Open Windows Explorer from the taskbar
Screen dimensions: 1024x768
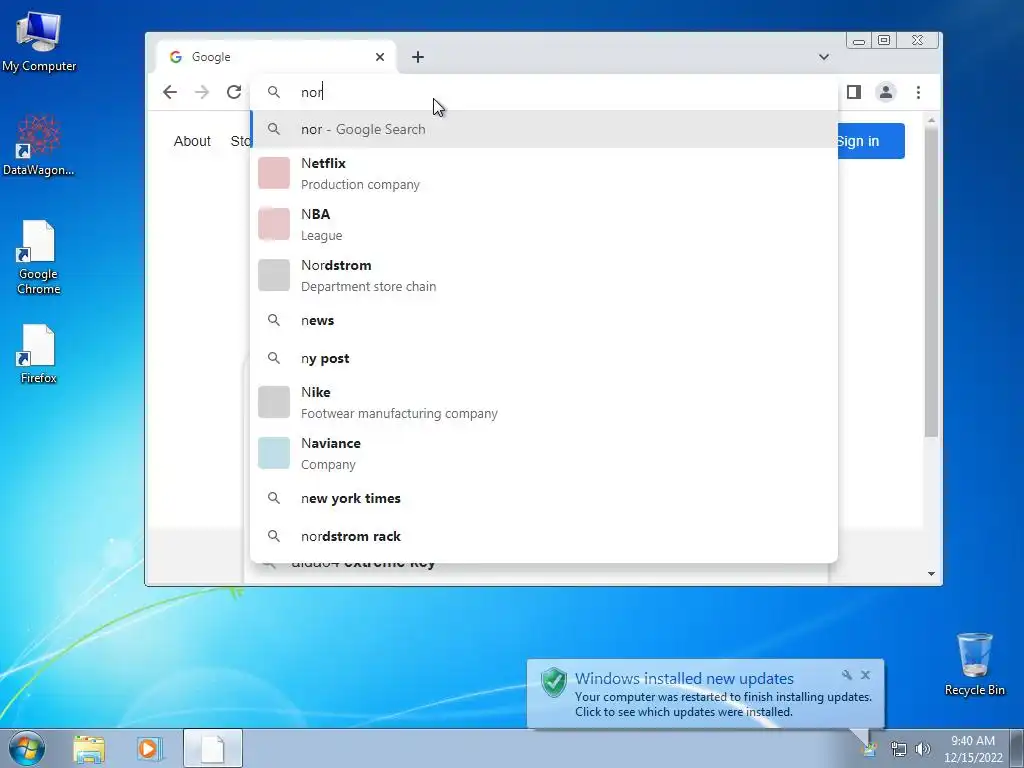[89, 749]
